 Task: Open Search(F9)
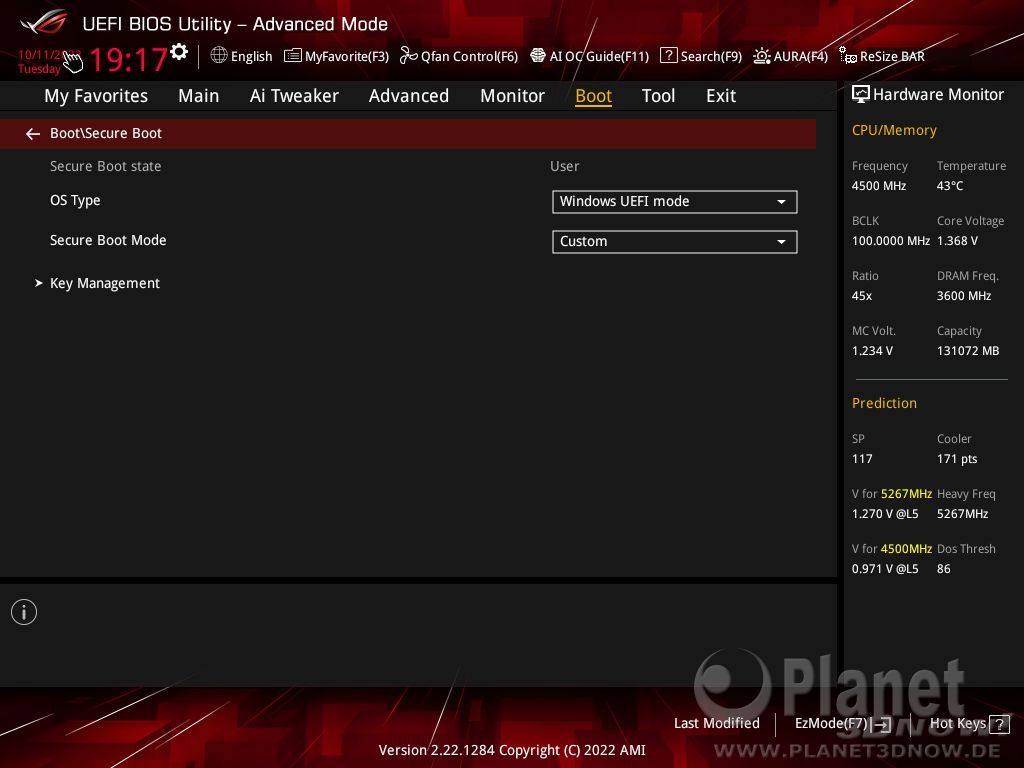click(x=711, y=57)
